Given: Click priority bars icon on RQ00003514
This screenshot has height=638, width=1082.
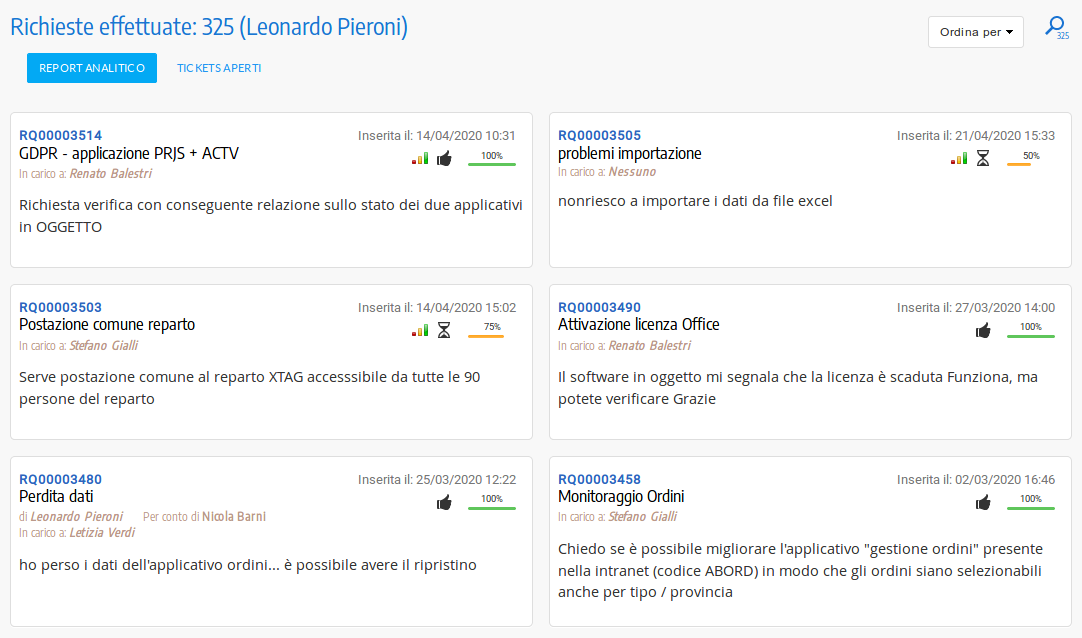Looking at the screenshot, I should pyautogui.click(x=420, y=158).
